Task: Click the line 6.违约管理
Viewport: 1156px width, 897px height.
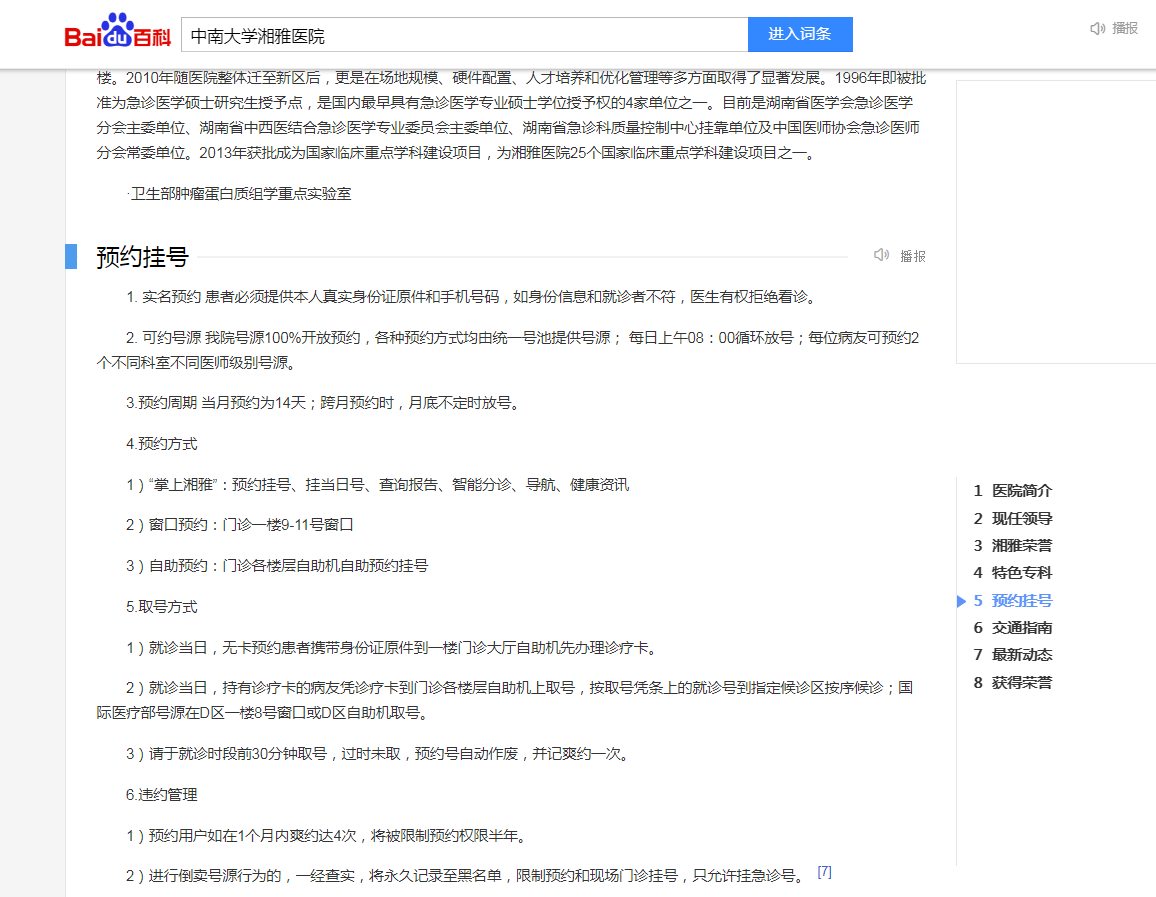Action: (x=161, y=795)
